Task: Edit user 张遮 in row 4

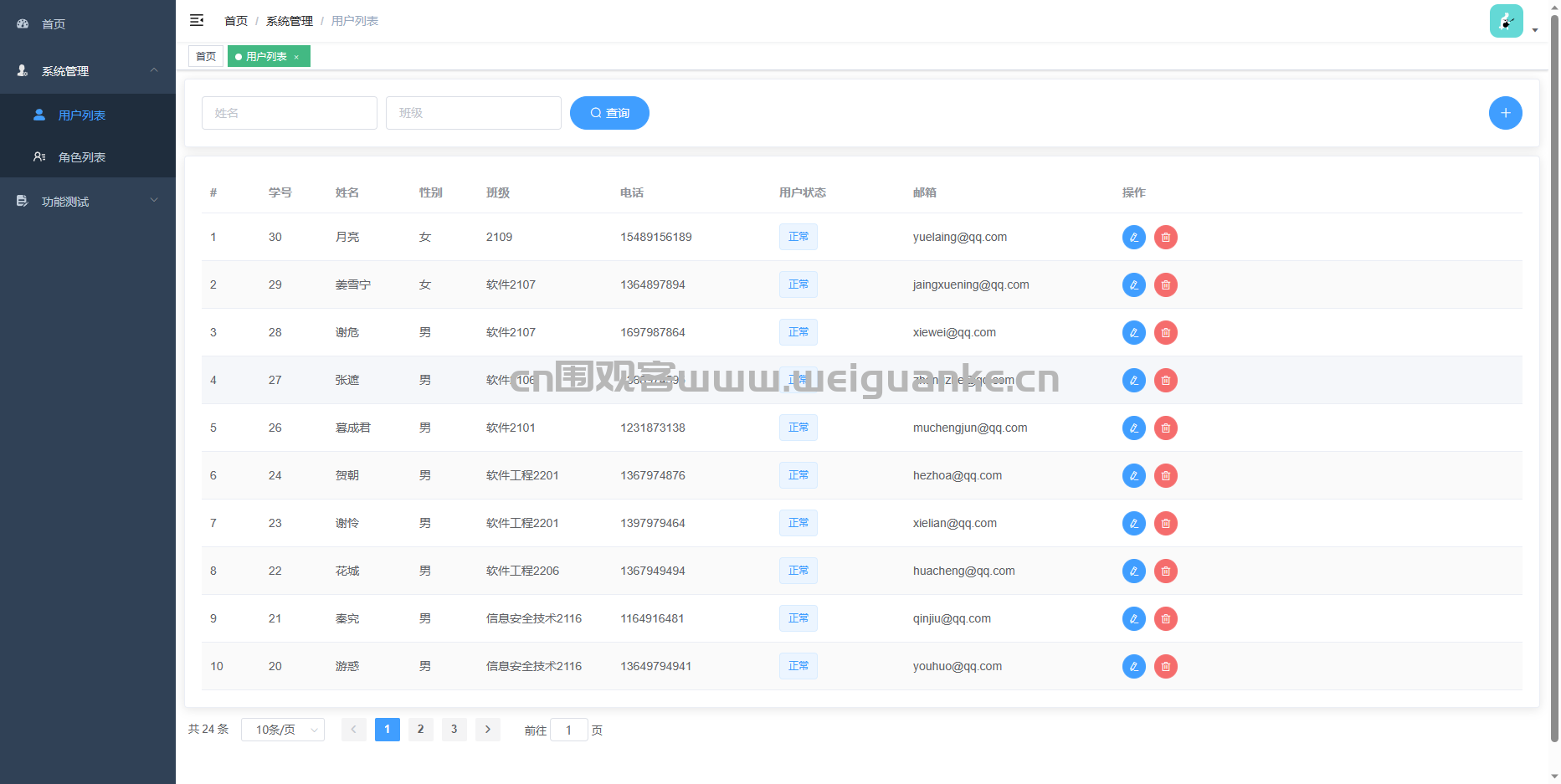Action: tap(1133, 380)
